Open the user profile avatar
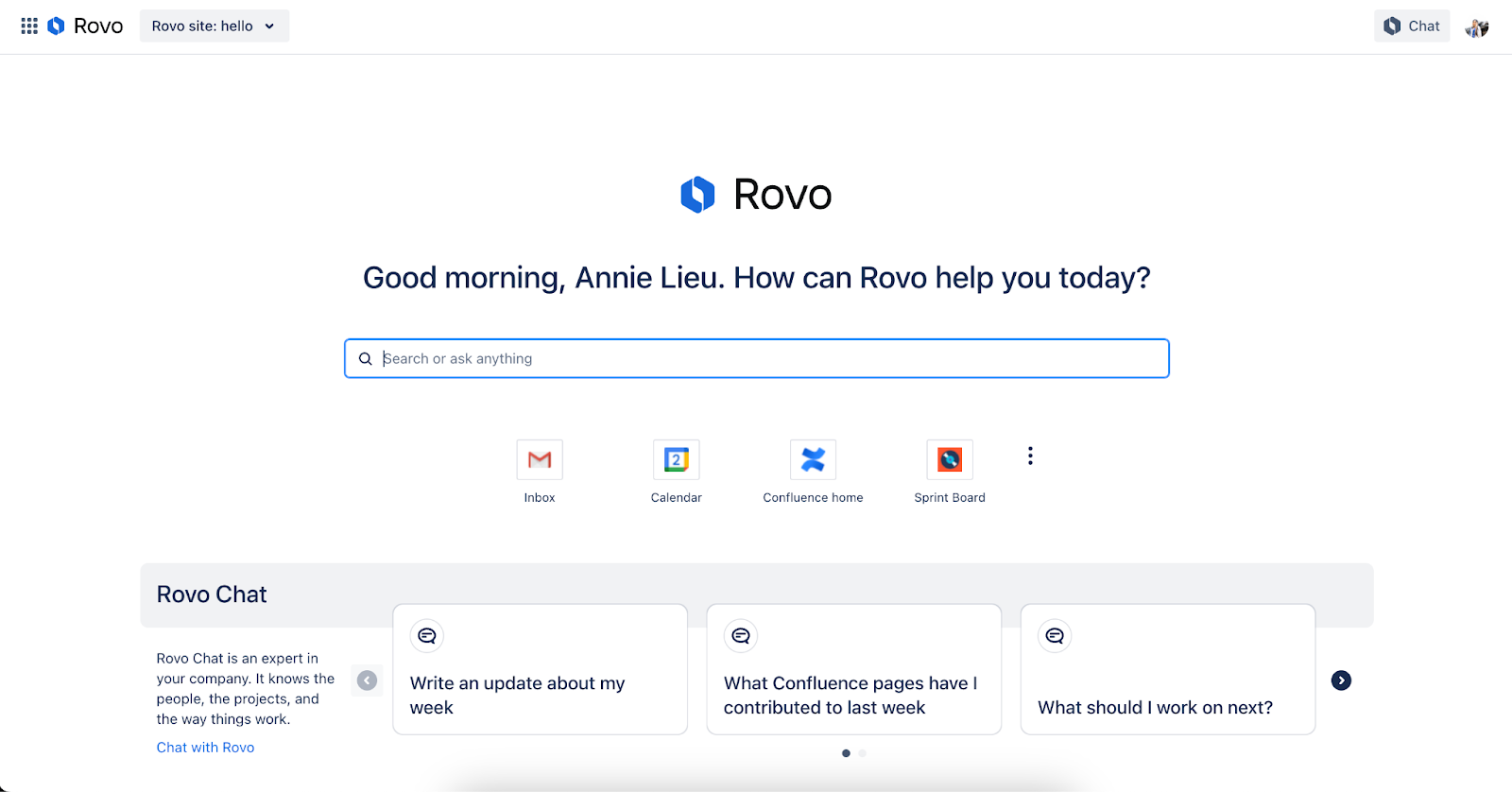The image size is (1512, 792). 1477,27
